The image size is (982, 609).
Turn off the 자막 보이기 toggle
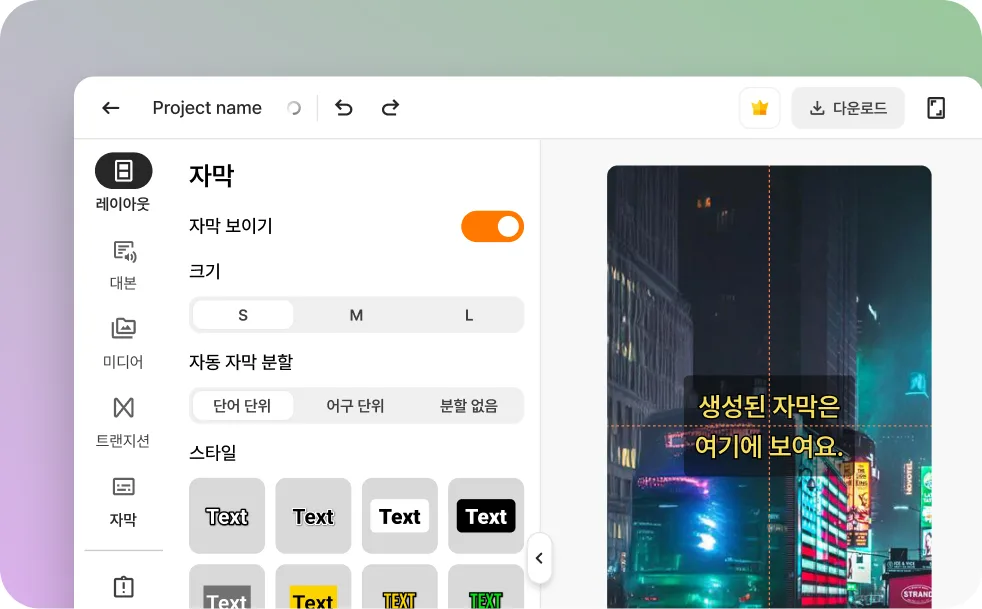click(x=492, y=226)
